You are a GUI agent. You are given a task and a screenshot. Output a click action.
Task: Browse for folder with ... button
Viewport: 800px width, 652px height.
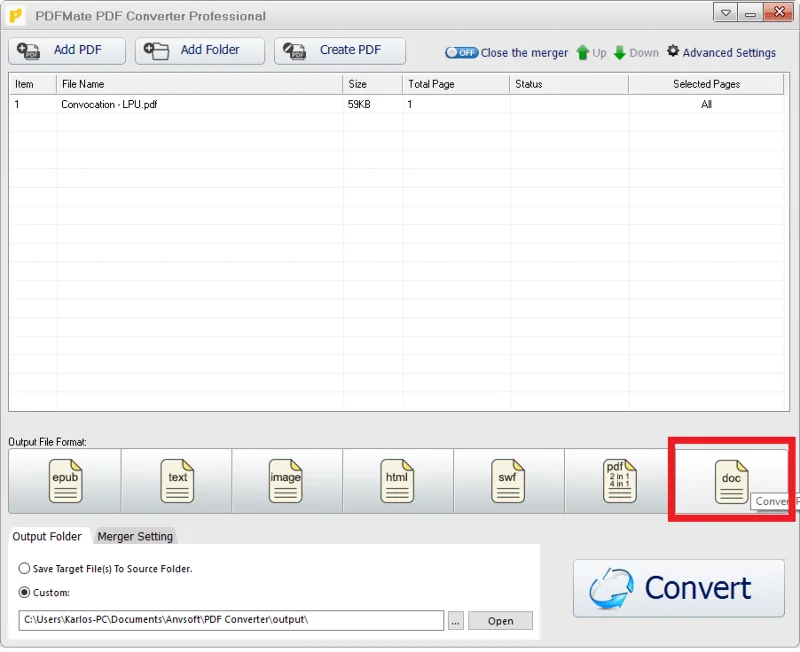(x=456, y=621)
